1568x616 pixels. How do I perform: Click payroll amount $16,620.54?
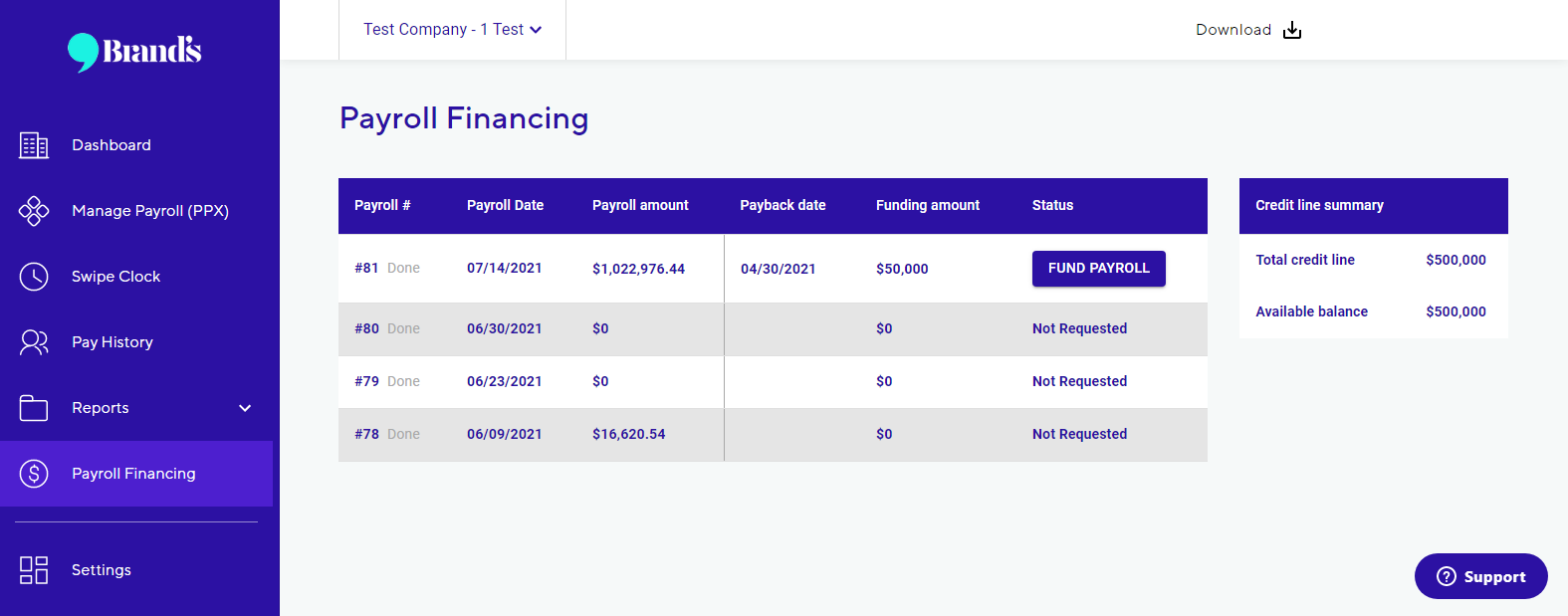(x=629, y=434)
